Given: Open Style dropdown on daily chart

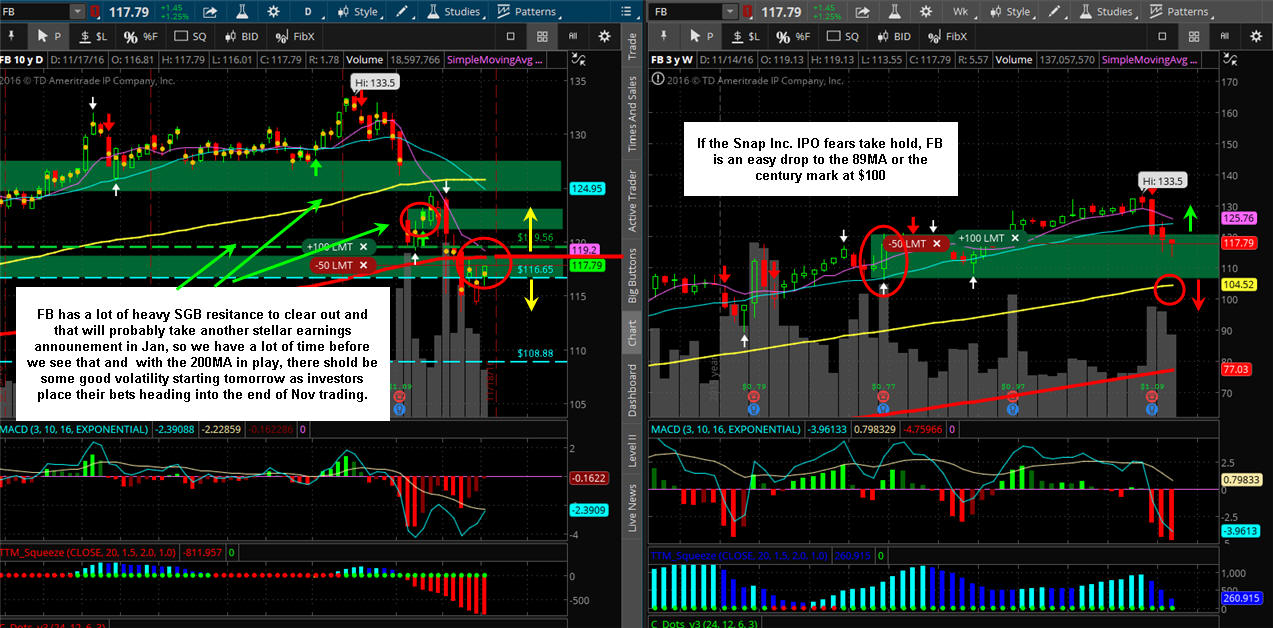Looking at the screenshot, I should pos(359,12).
